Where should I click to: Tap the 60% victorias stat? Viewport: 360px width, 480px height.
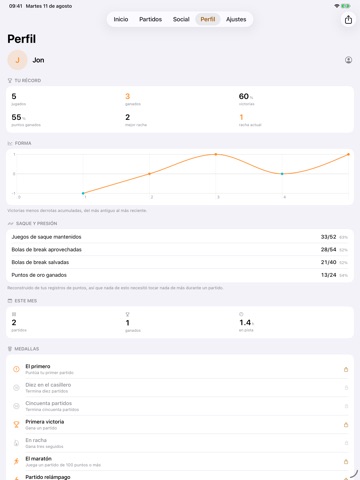[246, 99]
